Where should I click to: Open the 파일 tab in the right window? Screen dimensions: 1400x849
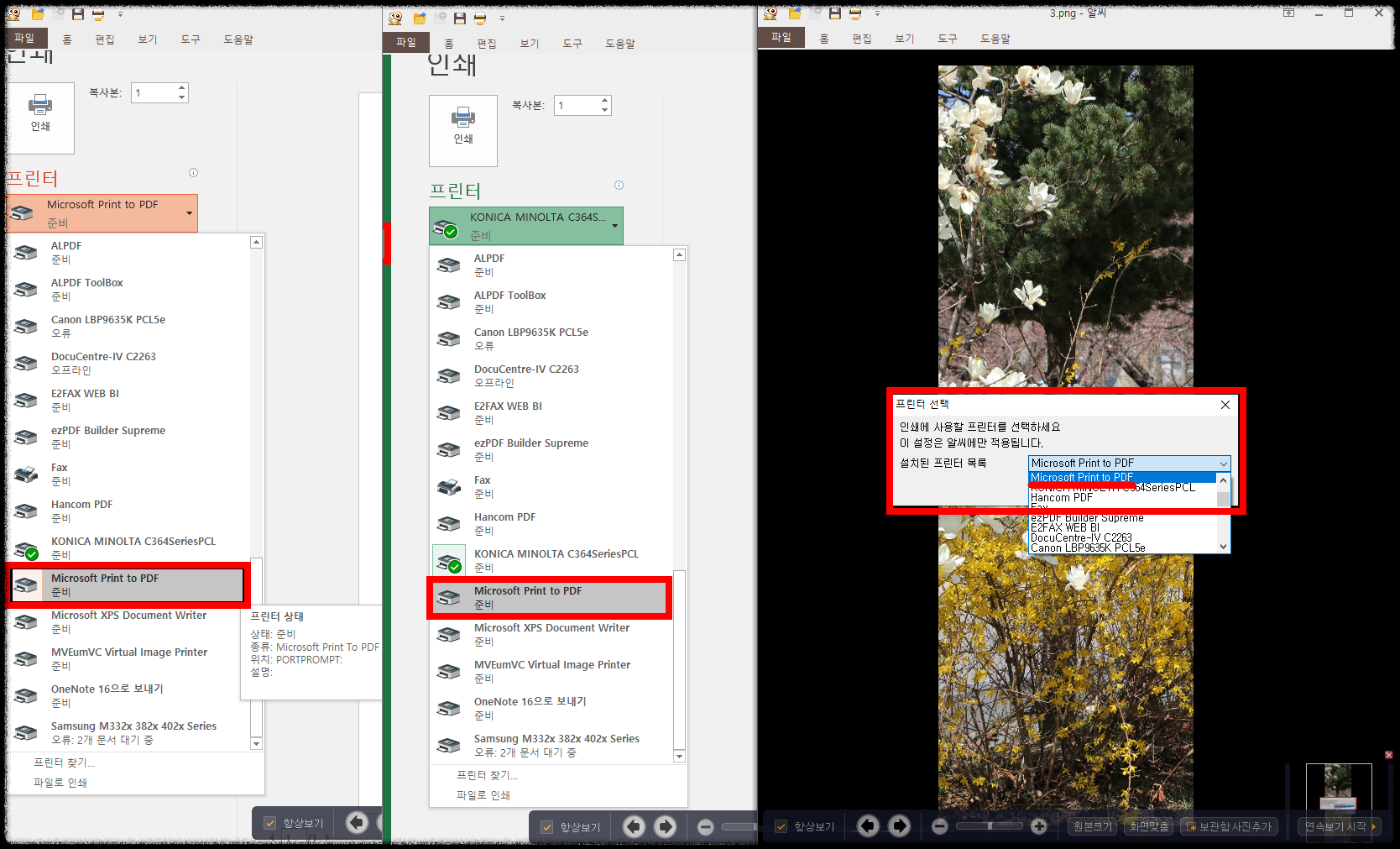pyautogui.click(x=781, y=37)
